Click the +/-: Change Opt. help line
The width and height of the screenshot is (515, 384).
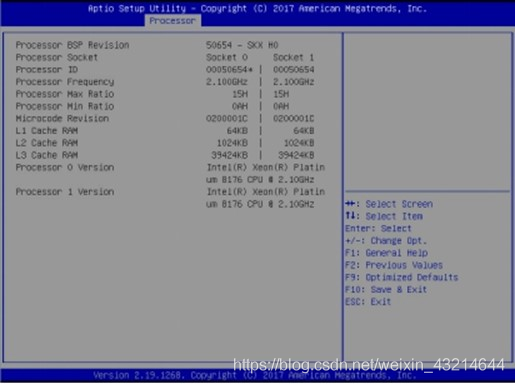coord(386,241)
